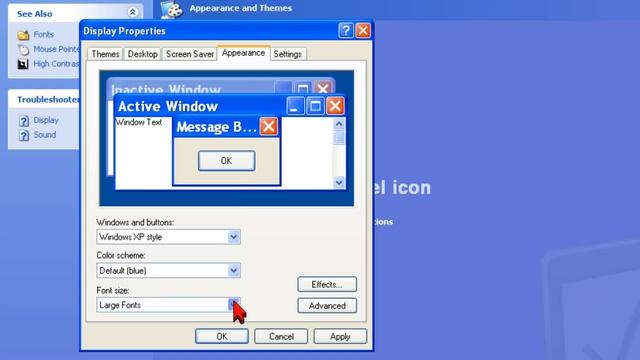This screenshot has width=640, height=360.
Task: Collapse the See Also panel
Action: [x=133, y=12]
